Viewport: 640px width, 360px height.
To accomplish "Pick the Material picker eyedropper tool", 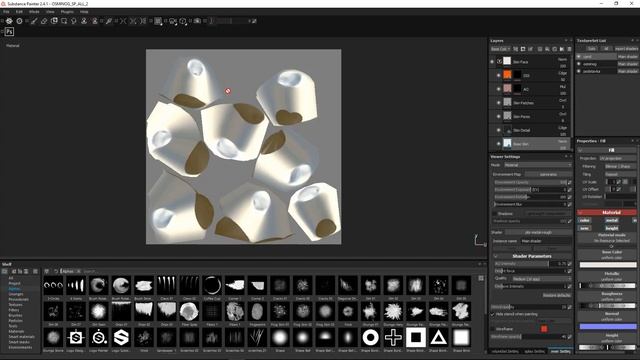I will [x=109, y=21].
